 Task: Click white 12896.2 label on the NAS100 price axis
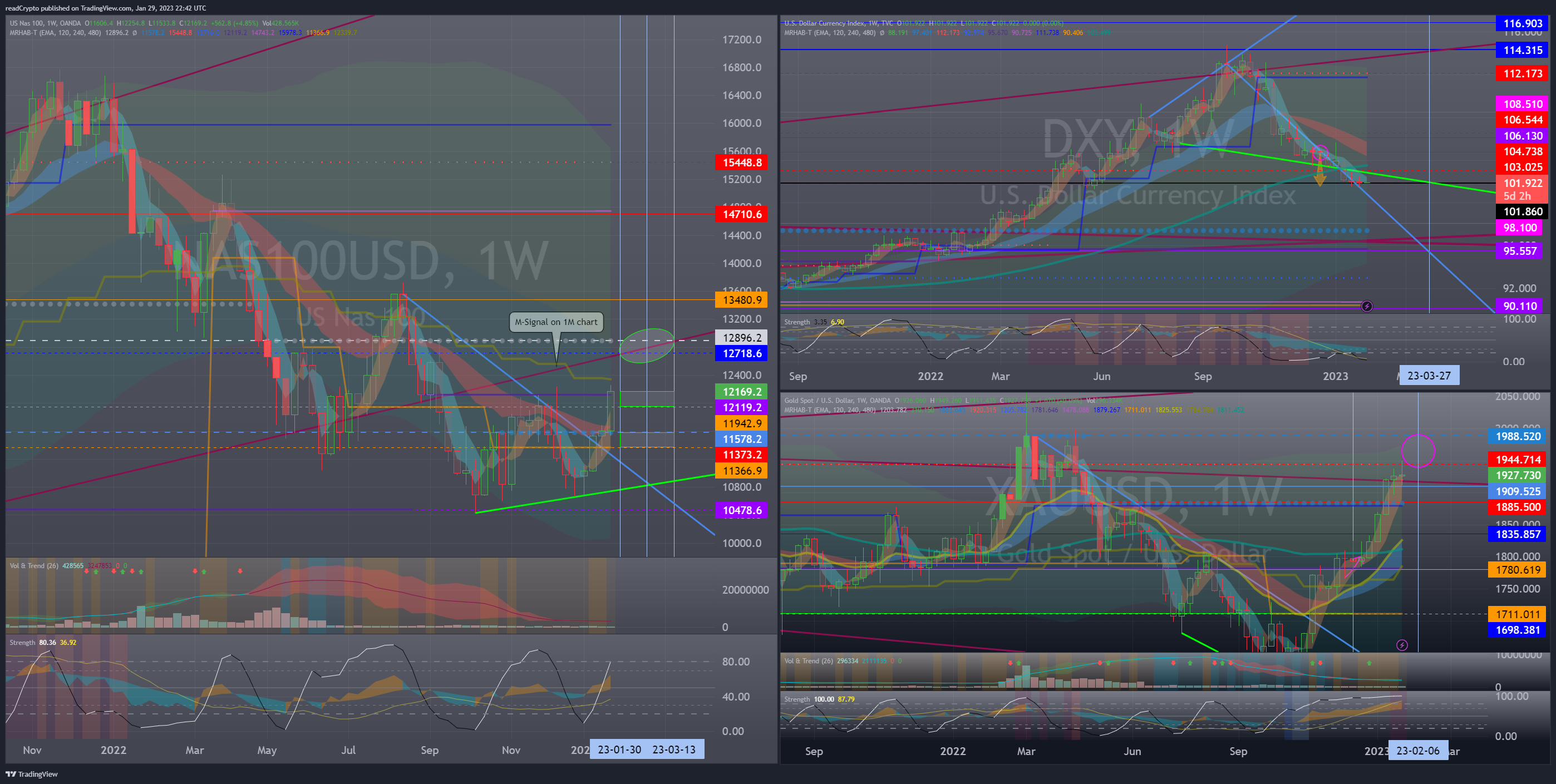tap(741, 338)
